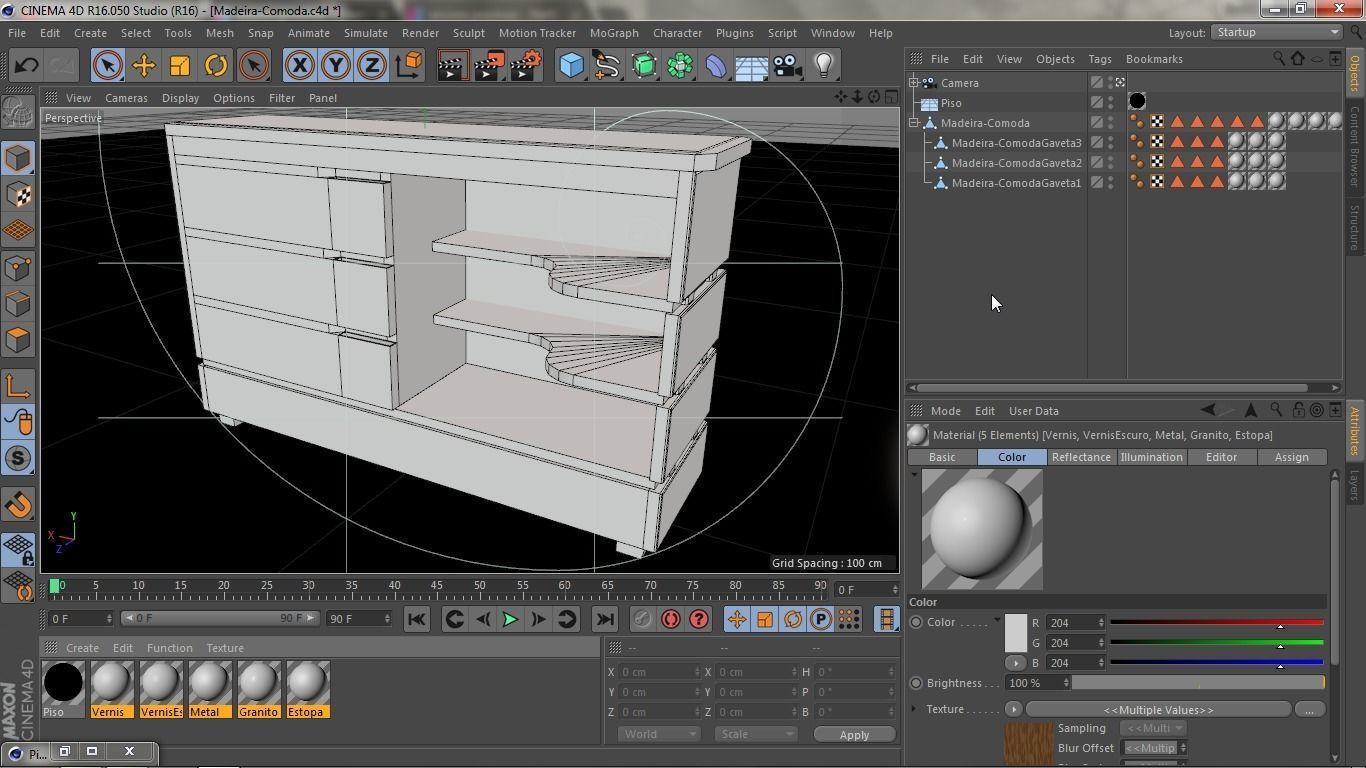
Task: Click the camera object icon
Action: [788, 66]
